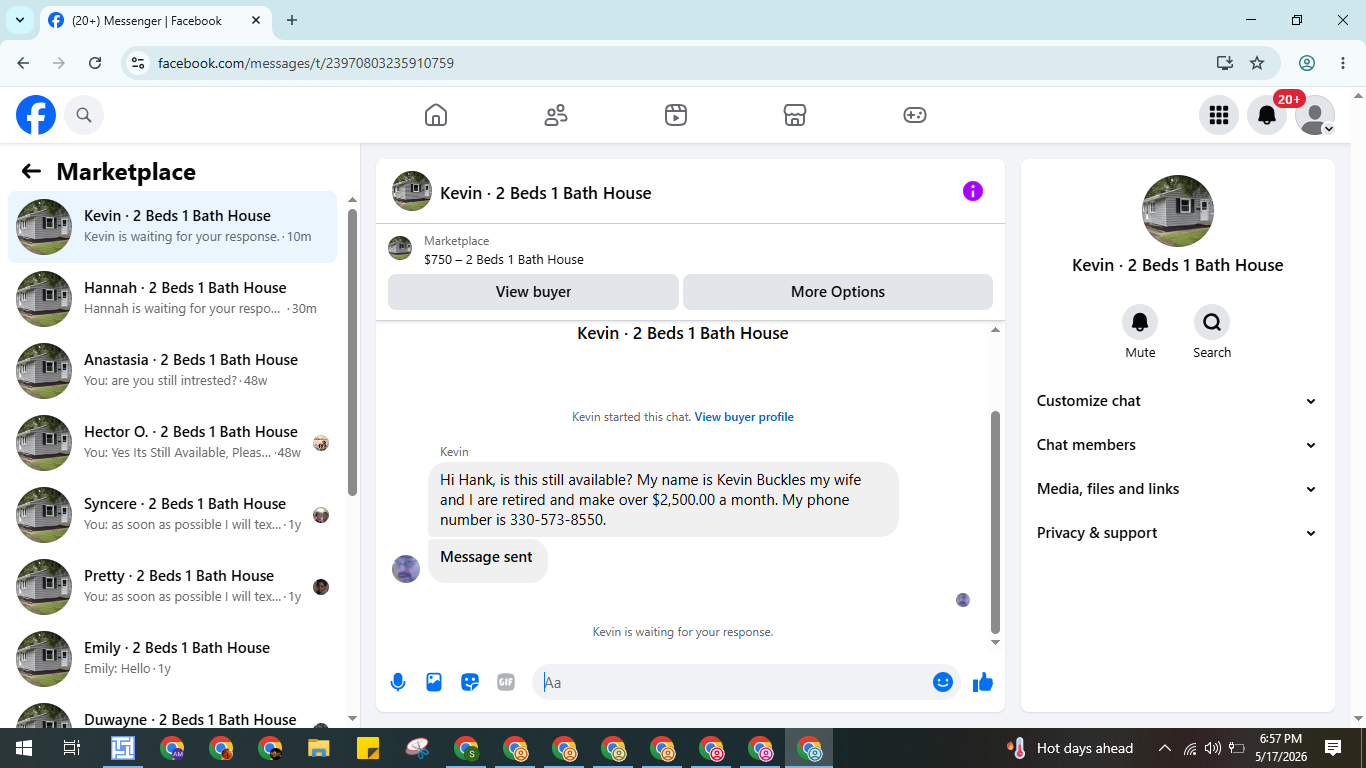This screenshot has height=768, width=1366.
Task: Open the tab search dropdown arrow
Action: pos(20,20)
